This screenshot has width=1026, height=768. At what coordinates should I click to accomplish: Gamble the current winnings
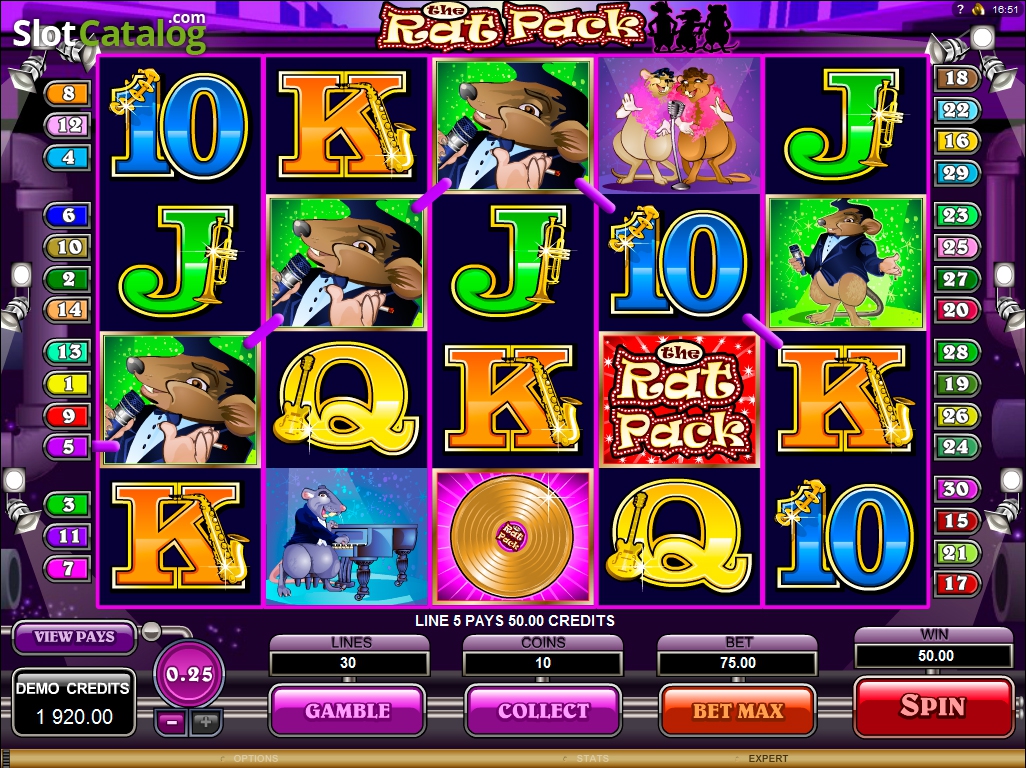(347, 710)
